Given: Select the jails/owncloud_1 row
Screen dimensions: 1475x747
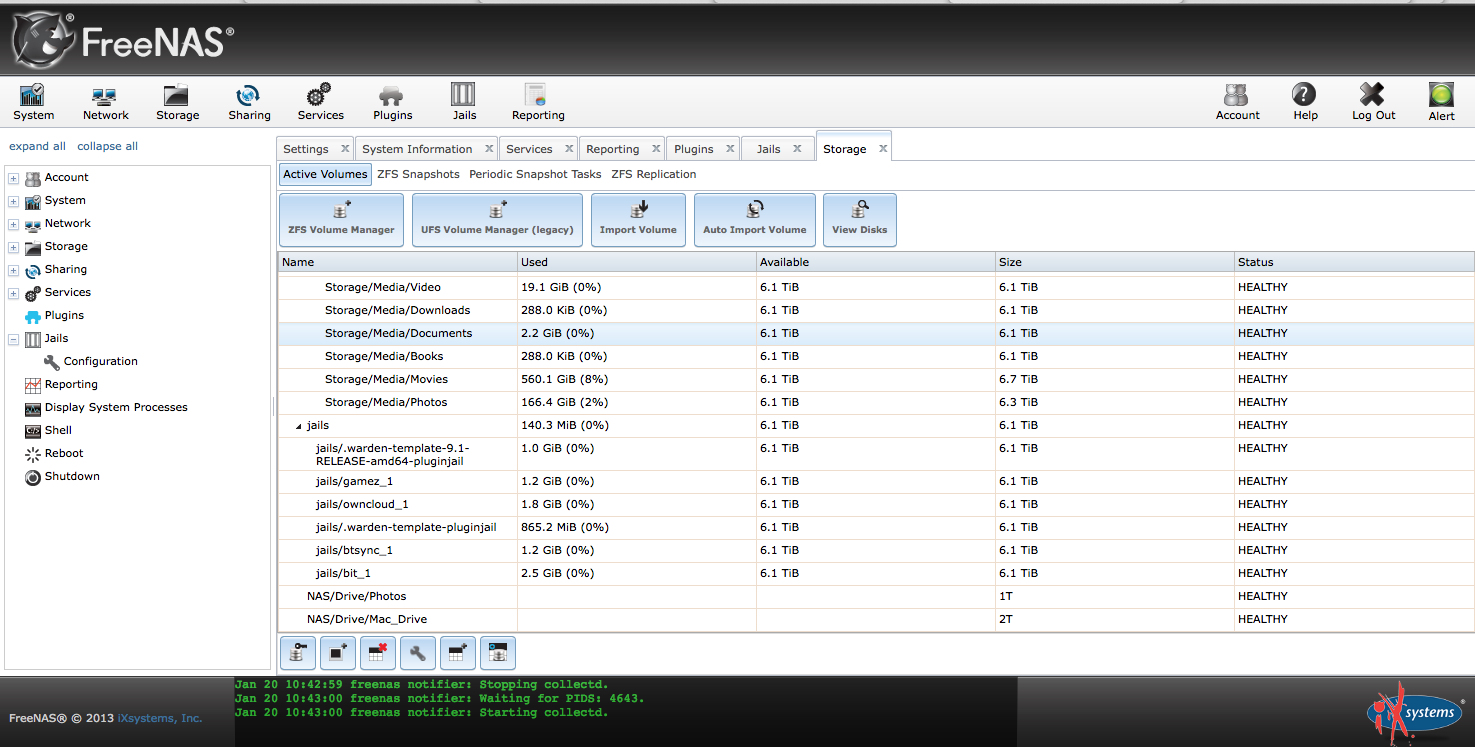Looking at the screenshot, I should point(876,504).
